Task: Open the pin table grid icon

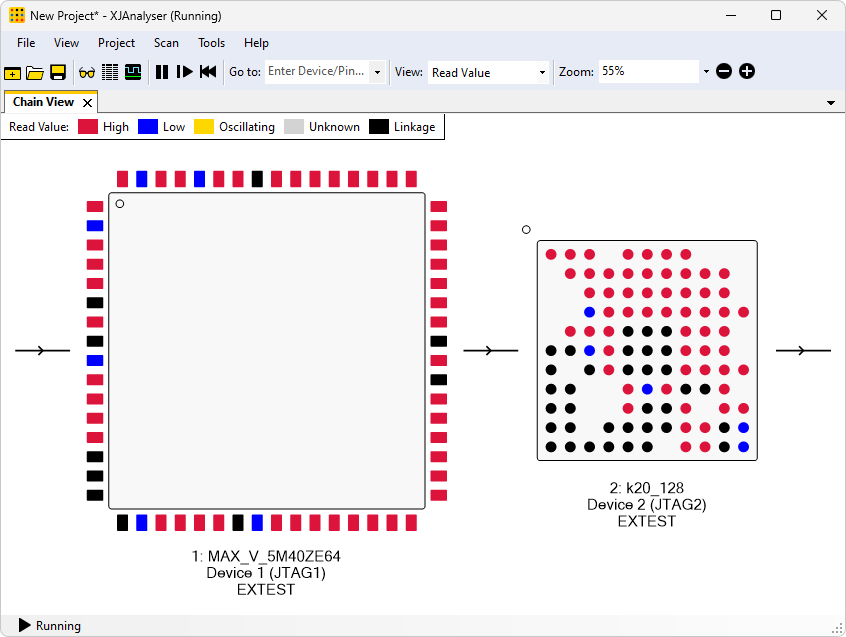Action: [110, 72]
